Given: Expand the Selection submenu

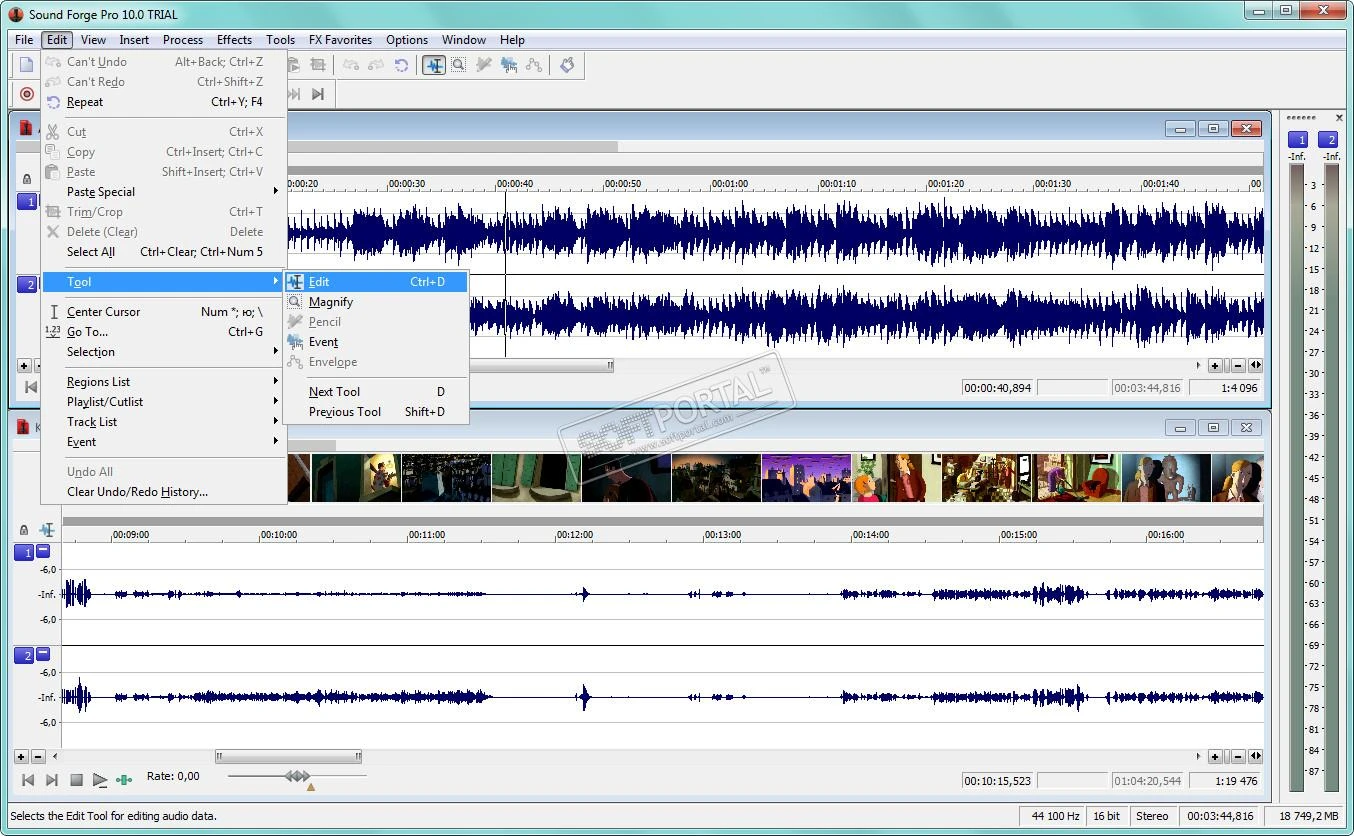Looking at the screenshot, I should point(164,352).
